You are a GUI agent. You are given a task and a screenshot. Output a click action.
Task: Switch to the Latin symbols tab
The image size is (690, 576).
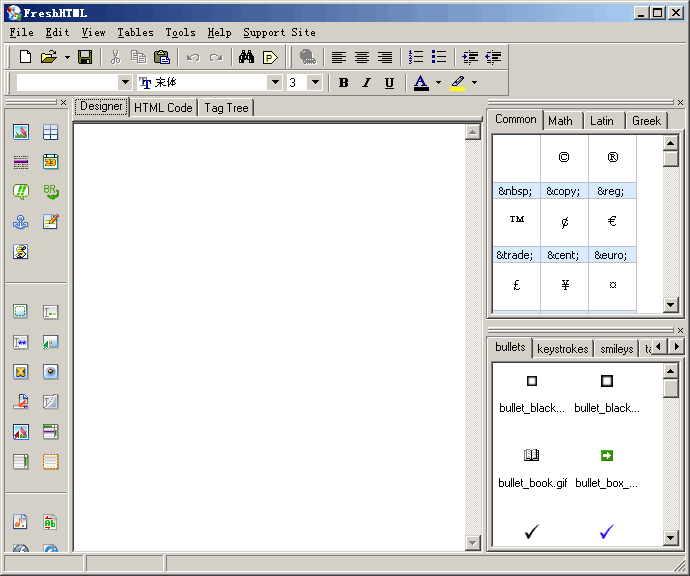click(x=602, y=121)
